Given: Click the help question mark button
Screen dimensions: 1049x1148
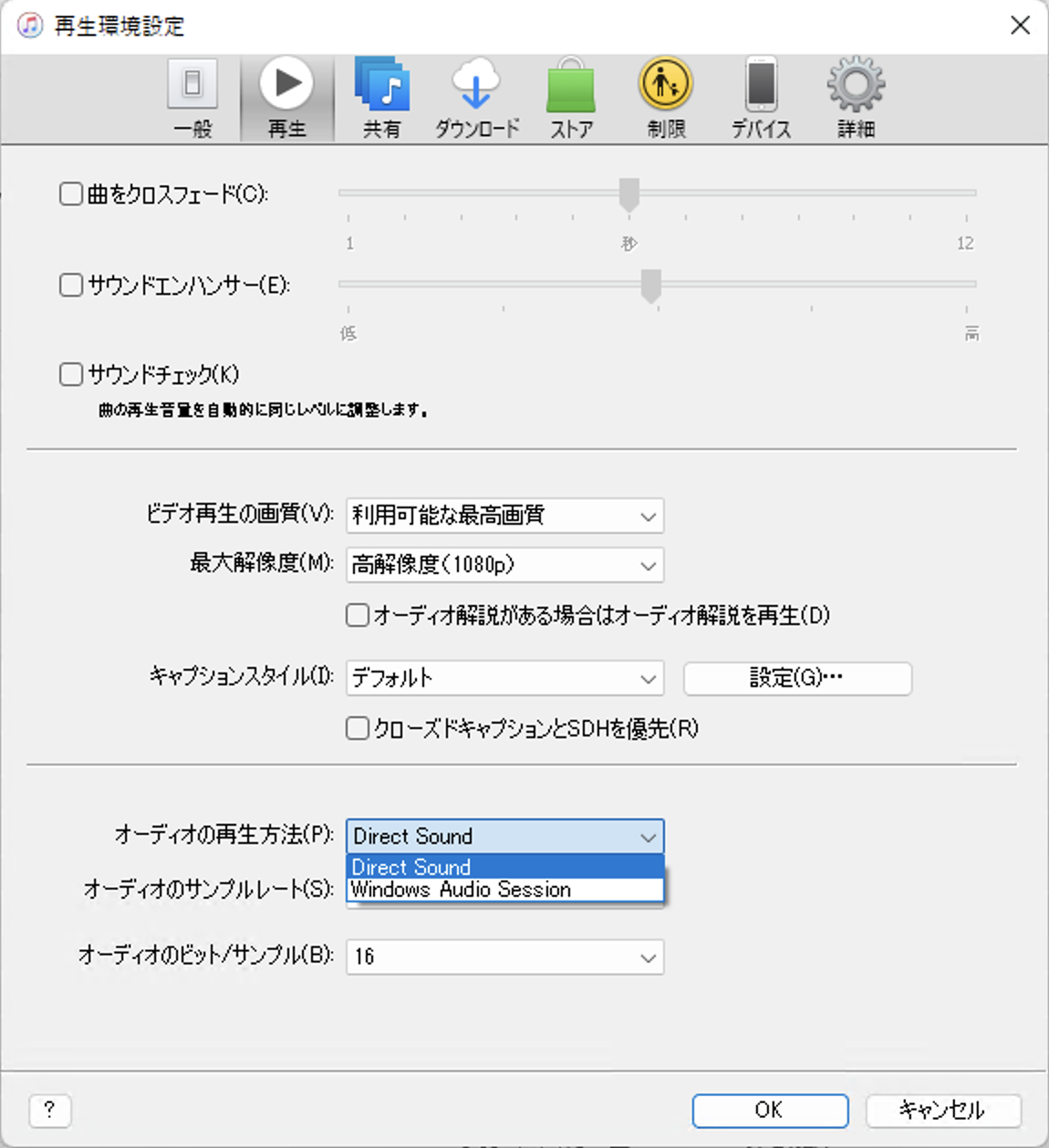Looking at the screenshot, I should pos(50,1111).
